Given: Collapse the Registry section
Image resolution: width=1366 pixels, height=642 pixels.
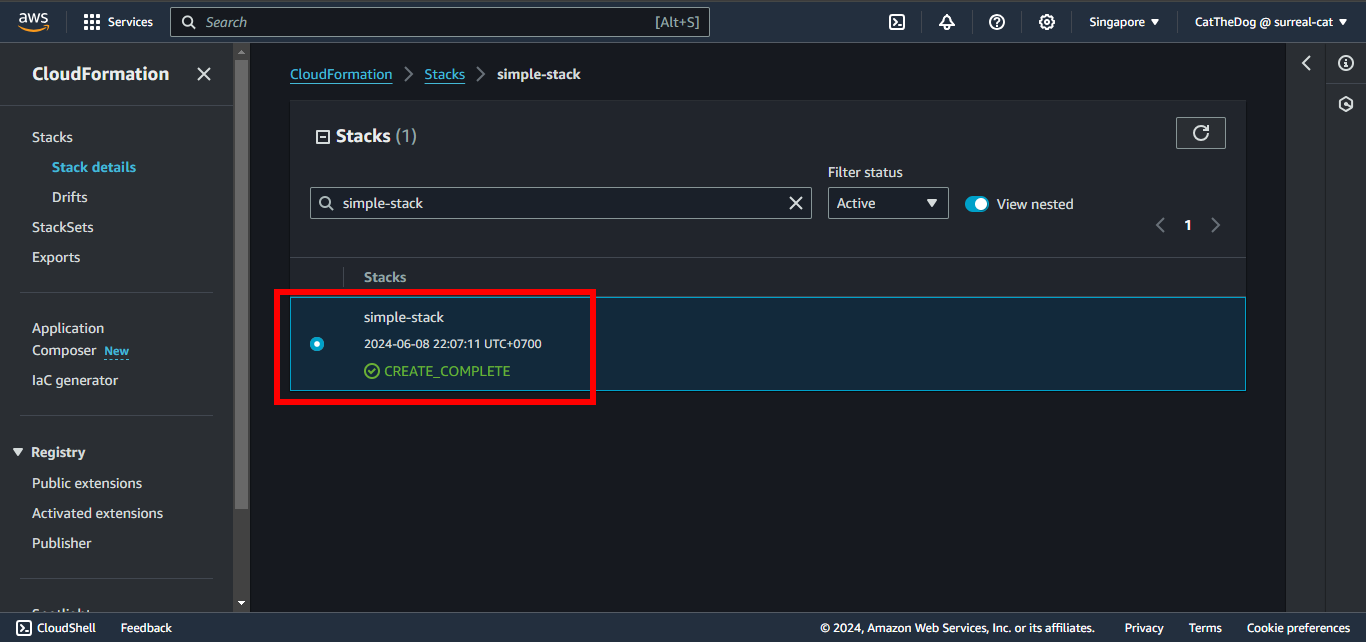Looking at the screenshot, I should (18, 452).
